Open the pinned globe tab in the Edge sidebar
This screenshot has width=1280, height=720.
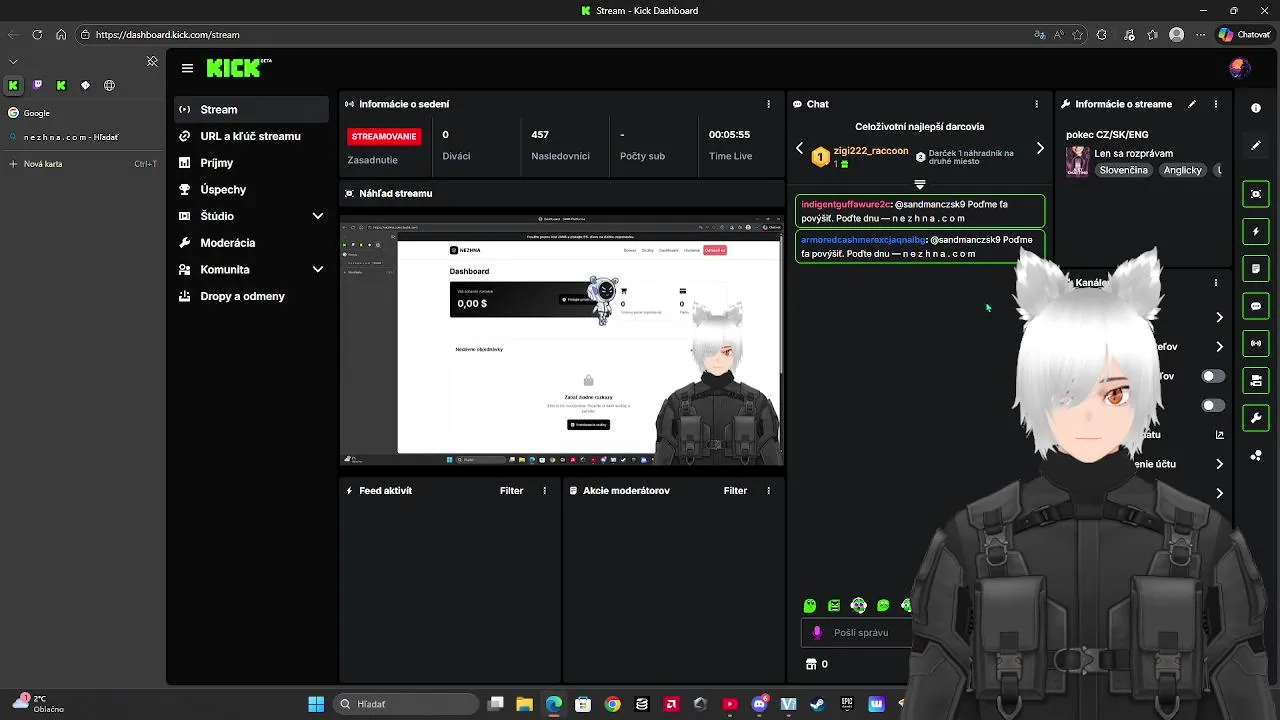coord(109,86)
